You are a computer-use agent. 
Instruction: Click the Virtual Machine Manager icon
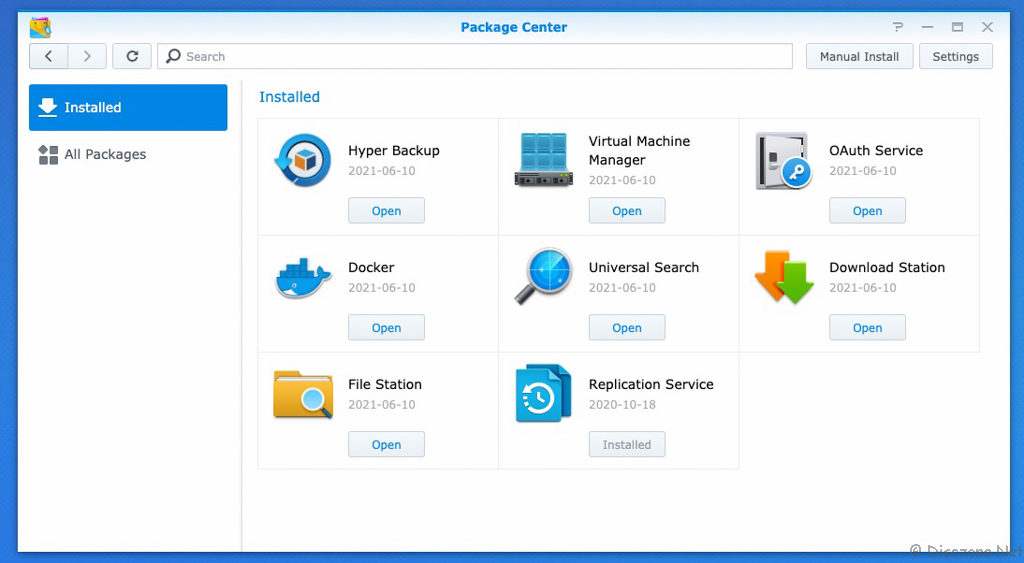click(x=543, y=160)
